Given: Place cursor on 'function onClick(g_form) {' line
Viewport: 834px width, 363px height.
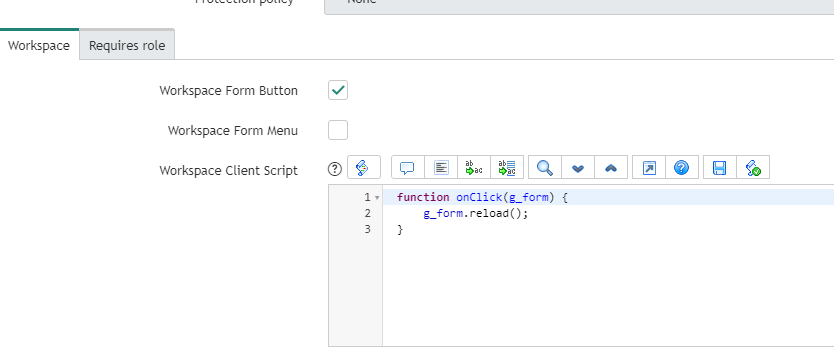Looking at the screenshot, I should tap(482, 197).
